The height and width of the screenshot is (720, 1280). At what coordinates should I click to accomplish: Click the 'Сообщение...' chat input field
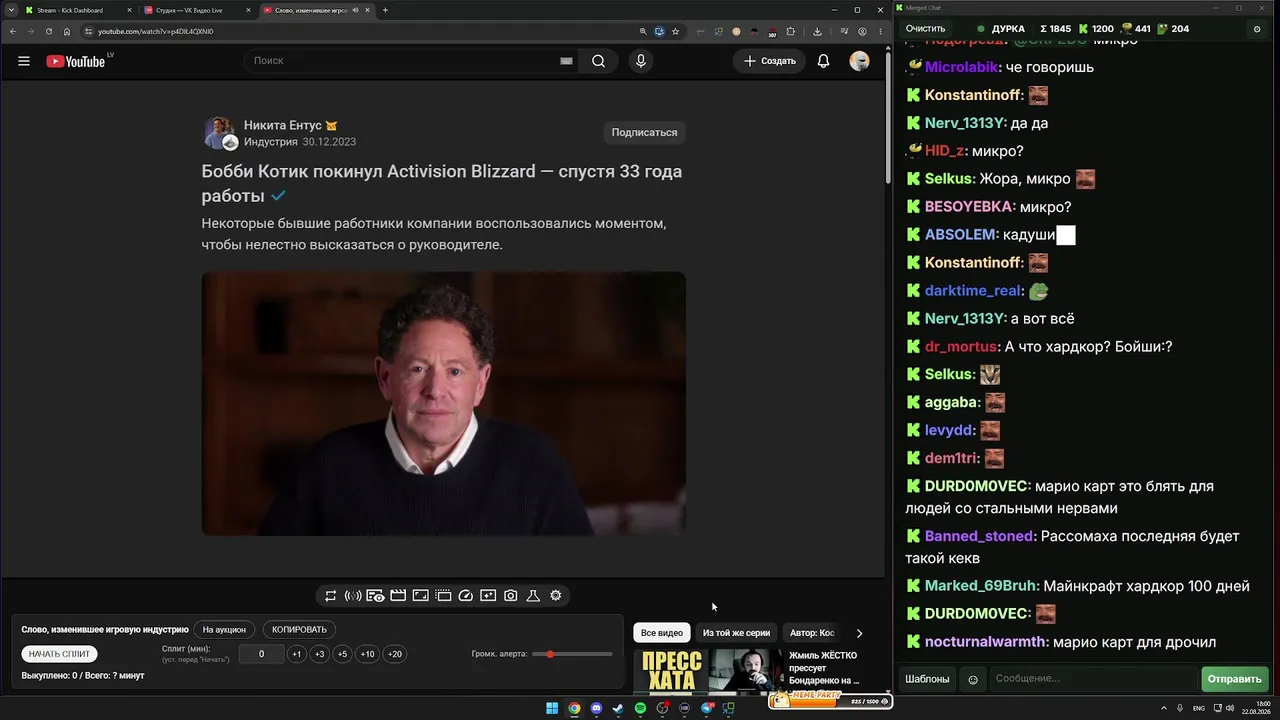pyautogui.click(x=1094, y=679)
